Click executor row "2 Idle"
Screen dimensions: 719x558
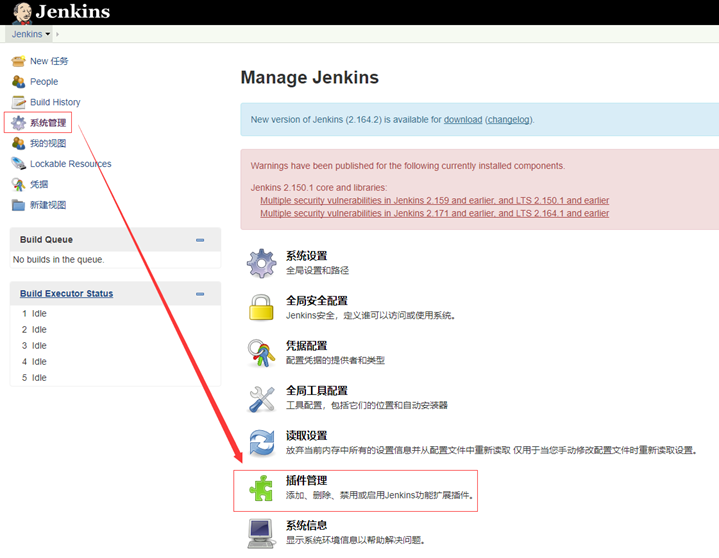click(x=34, y=330)
